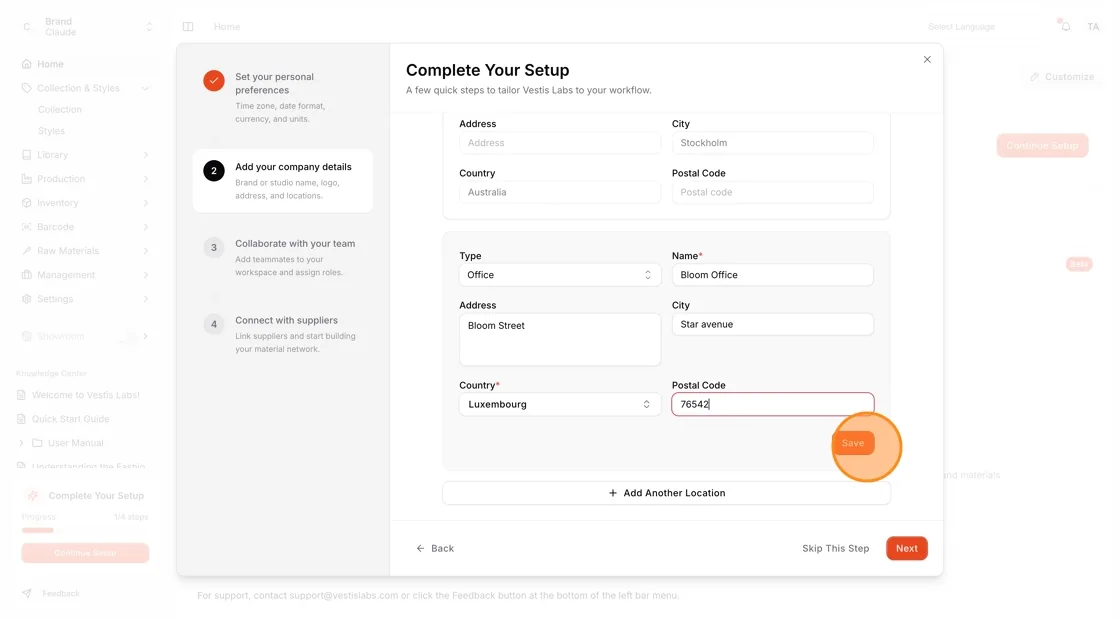Select step Collaborate with your team
This screenshot has height=619, width=1120.
pyautogui.click(x=283, y=257)
